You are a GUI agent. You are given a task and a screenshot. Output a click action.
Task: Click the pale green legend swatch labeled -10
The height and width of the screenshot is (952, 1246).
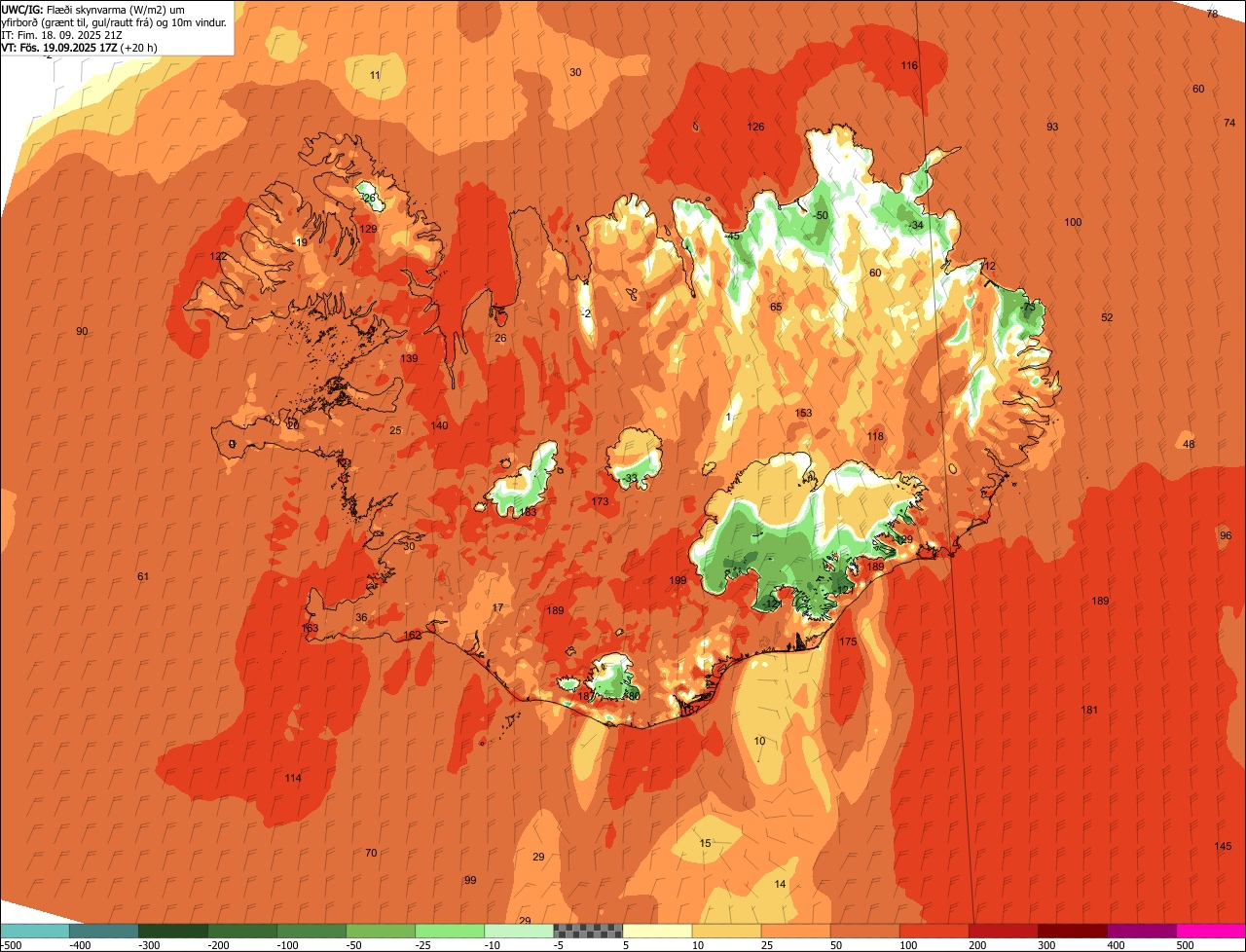click(x=519, y=932)
